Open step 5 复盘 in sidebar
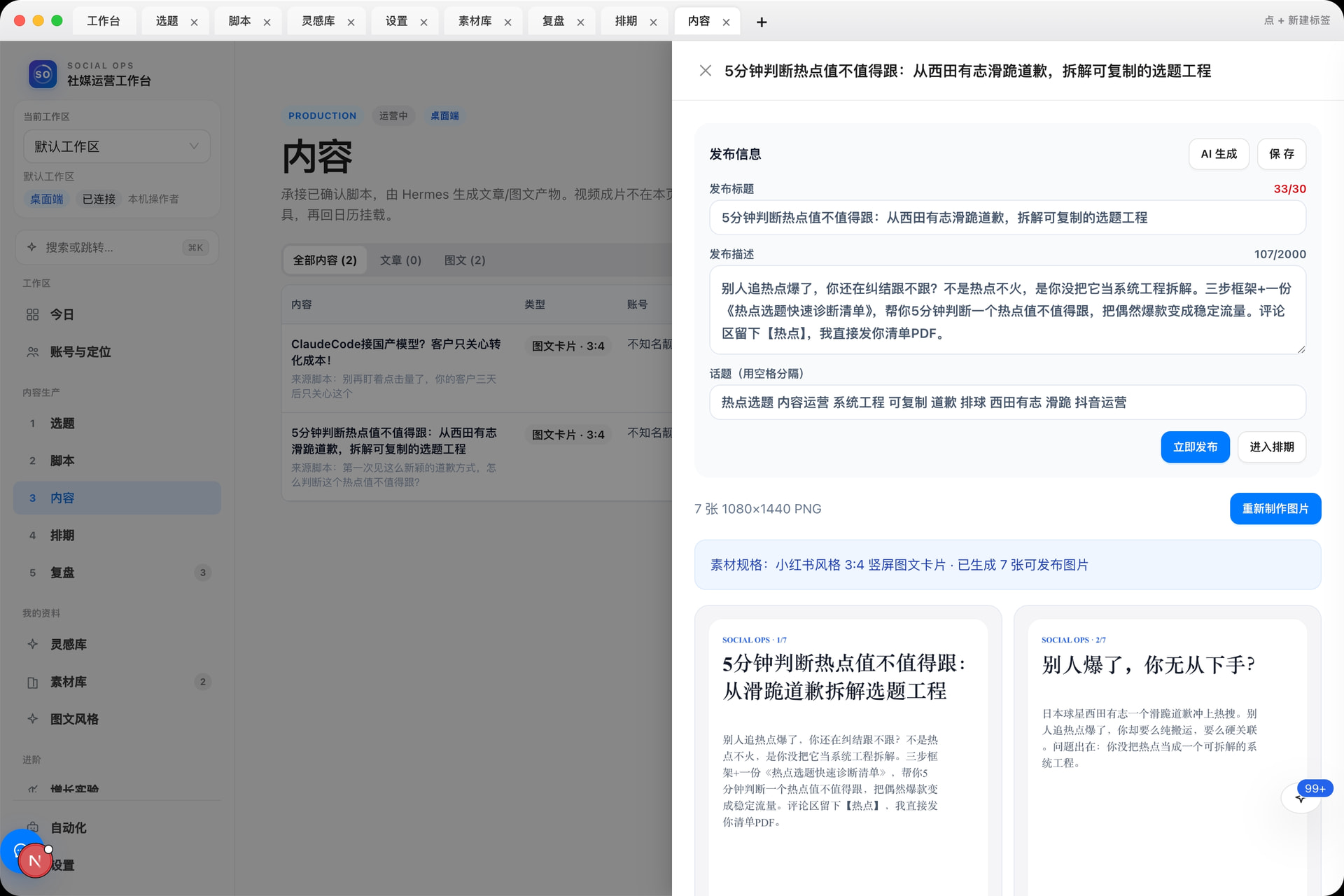Viewport: 1344px width, 896px height. [x=117, y=573]
